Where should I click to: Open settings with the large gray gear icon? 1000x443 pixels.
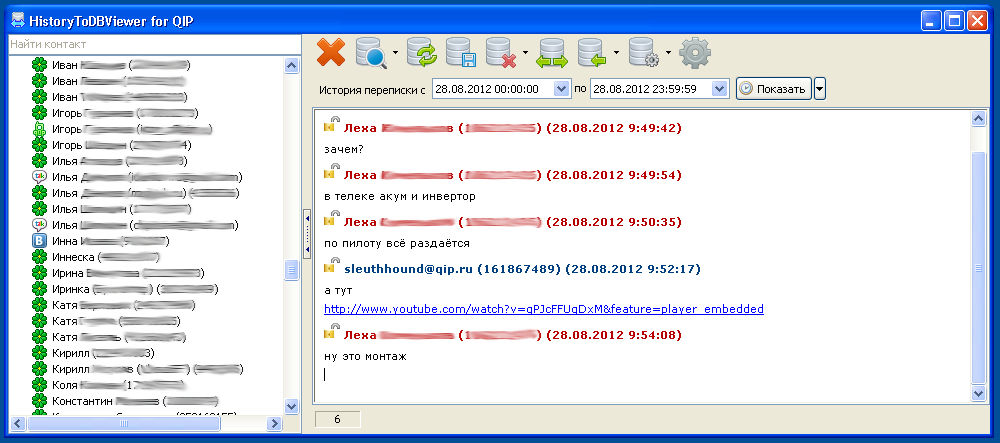[695, 52]
